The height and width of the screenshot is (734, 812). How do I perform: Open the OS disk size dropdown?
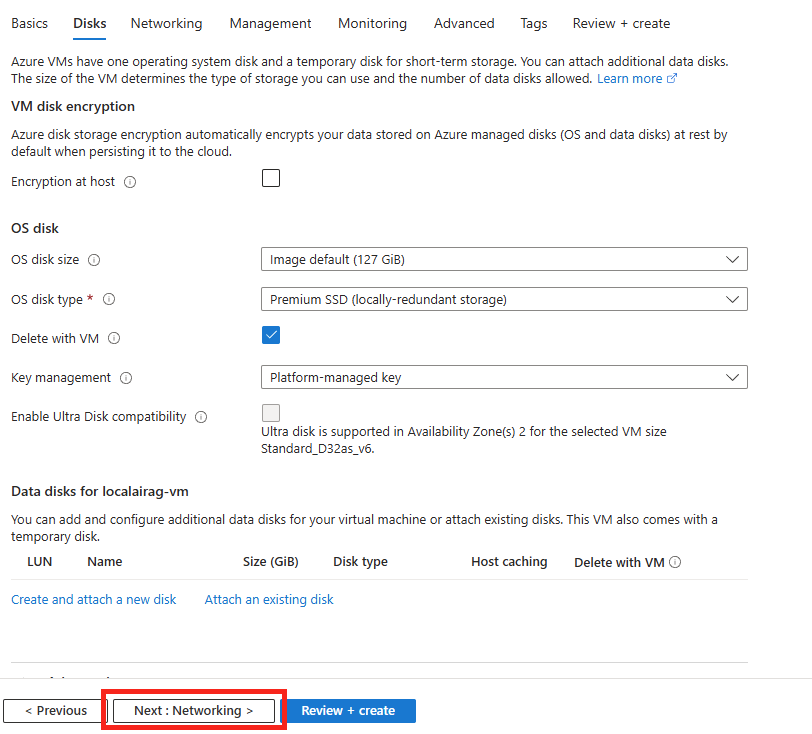tap(504, 260)
